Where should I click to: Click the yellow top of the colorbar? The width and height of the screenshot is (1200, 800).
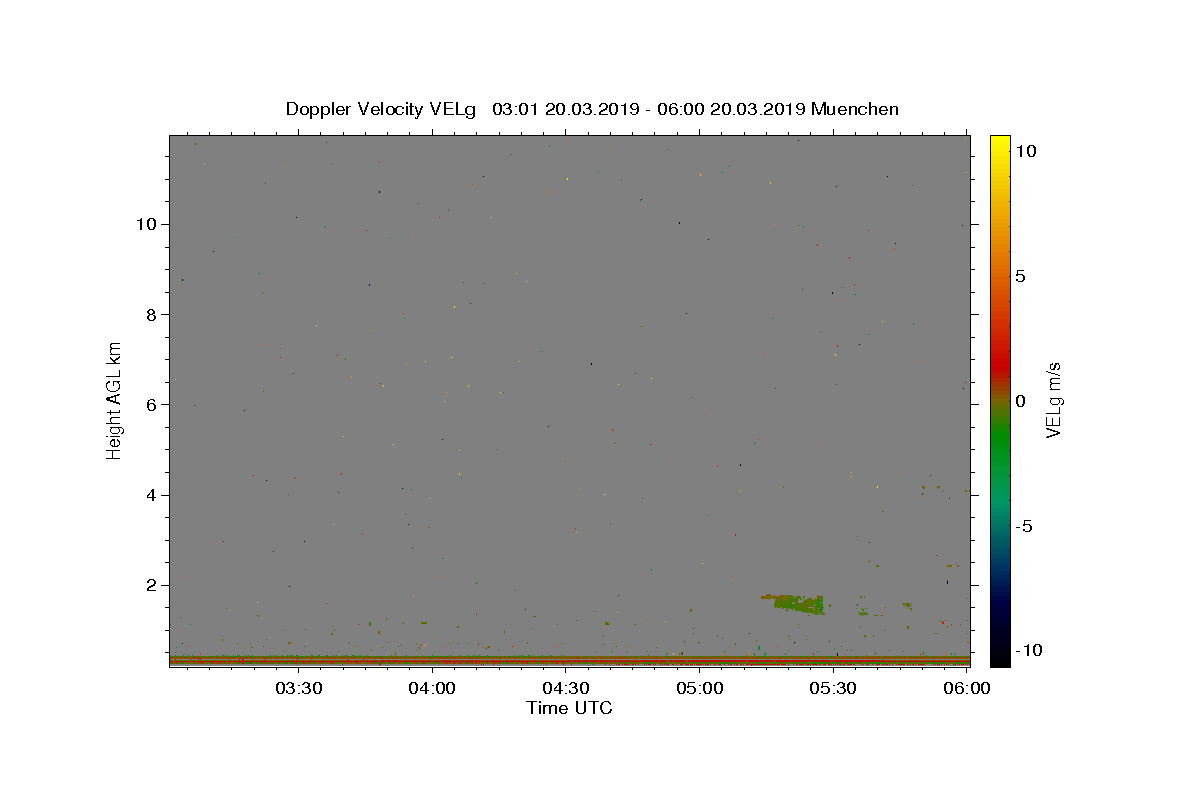(x=1000, y=145)
